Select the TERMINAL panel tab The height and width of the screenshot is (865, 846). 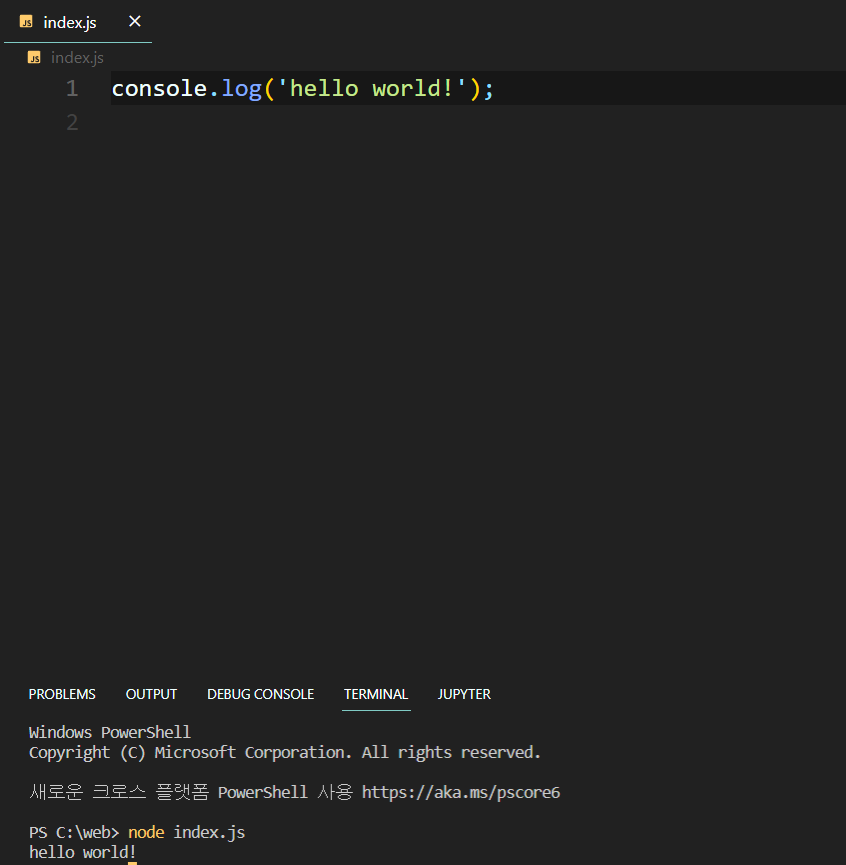[376, 694]
